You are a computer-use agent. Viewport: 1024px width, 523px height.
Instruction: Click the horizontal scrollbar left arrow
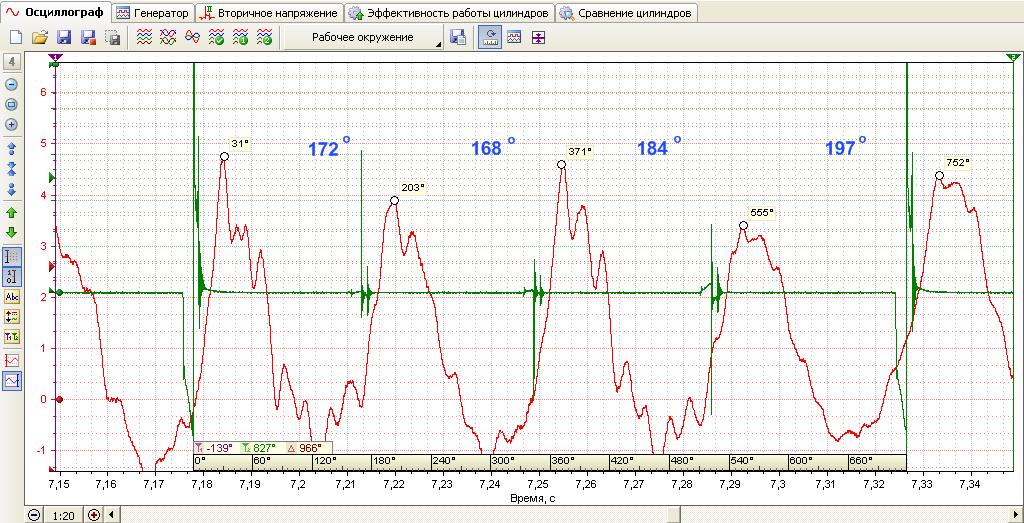110,515
